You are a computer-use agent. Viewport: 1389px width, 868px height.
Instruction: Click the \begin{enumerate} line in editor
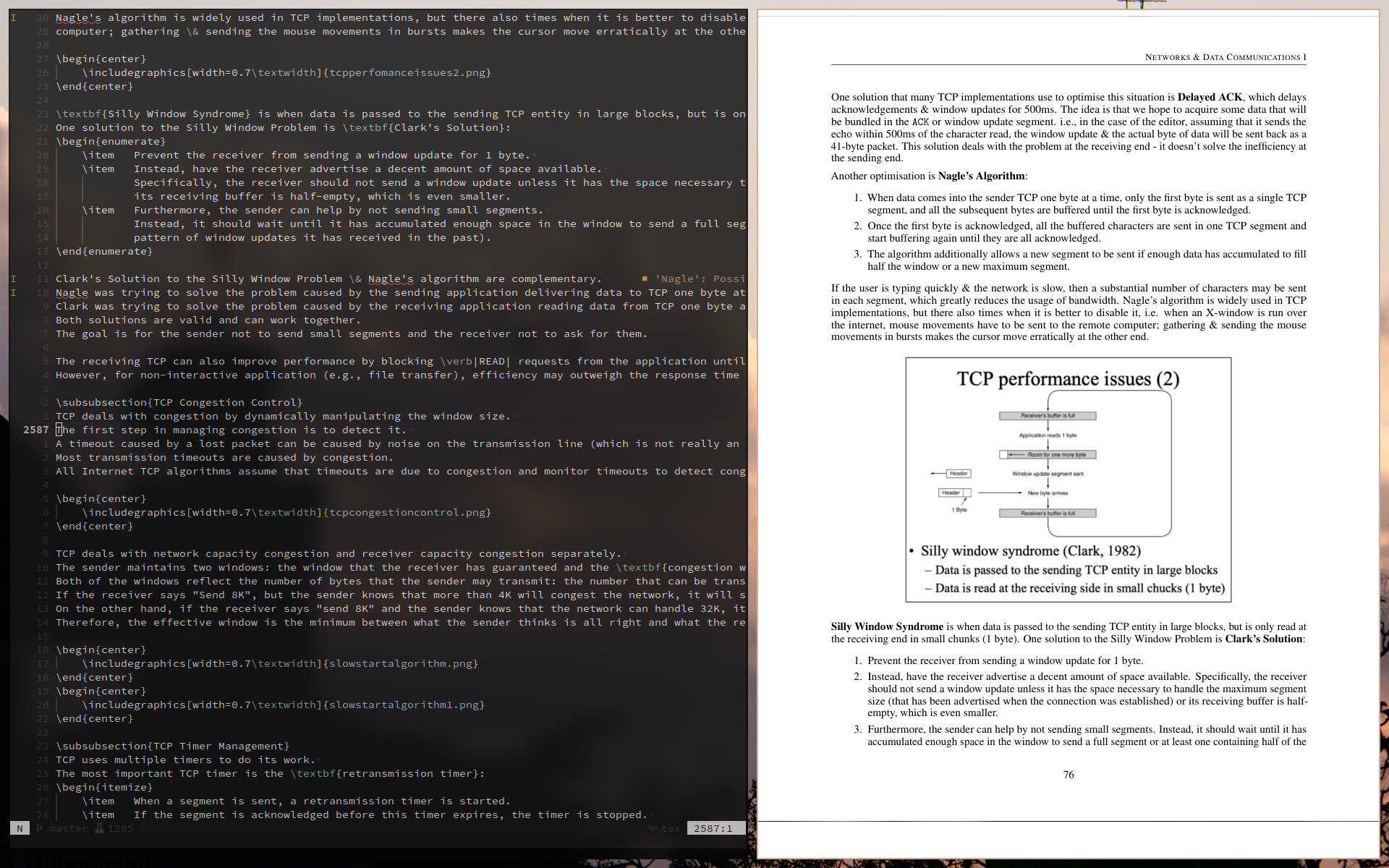[110, 141]
